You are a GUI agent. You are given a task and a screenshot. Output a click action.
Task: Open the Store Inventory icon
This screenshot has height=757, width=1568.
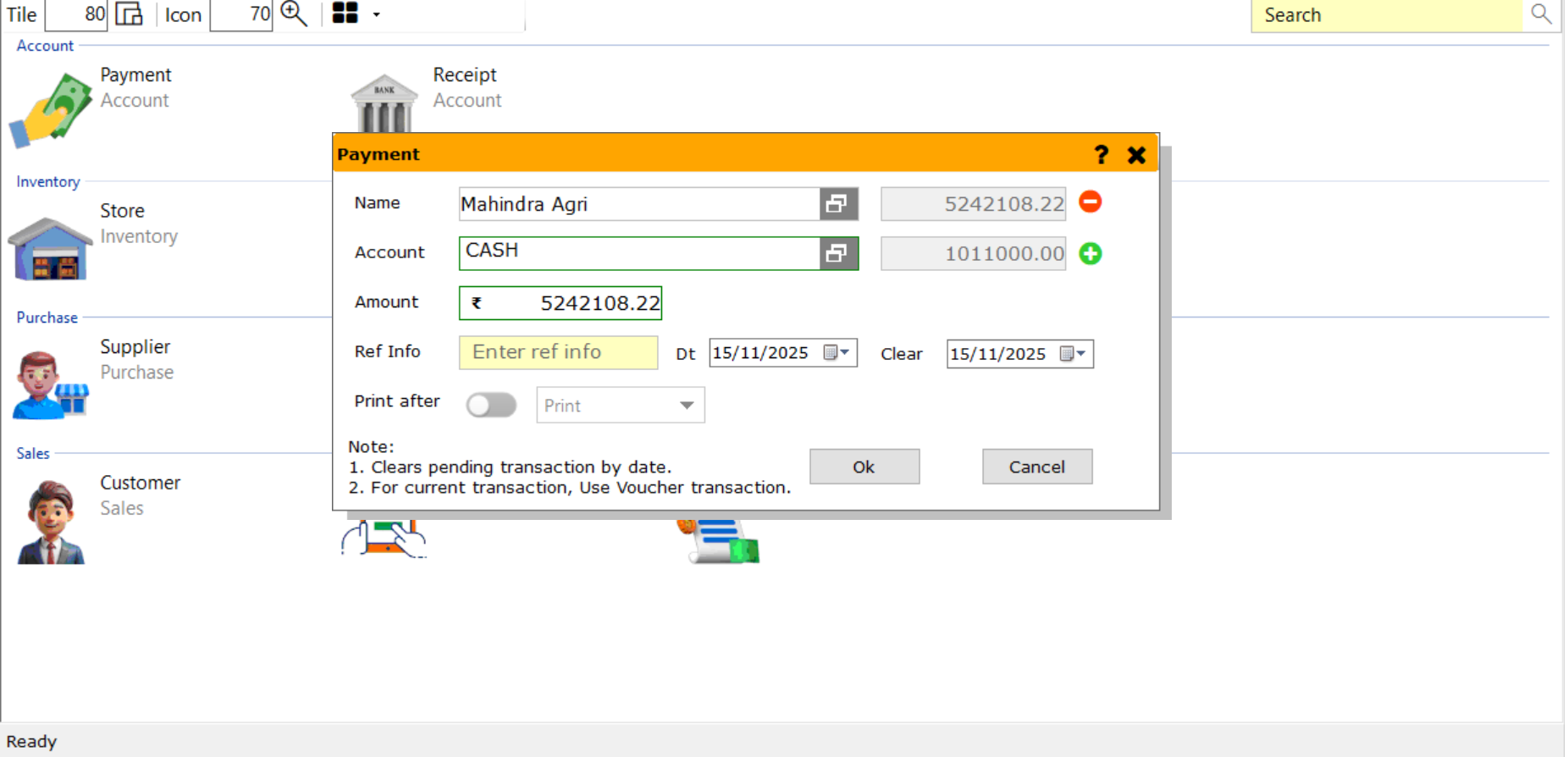(50, 248)
